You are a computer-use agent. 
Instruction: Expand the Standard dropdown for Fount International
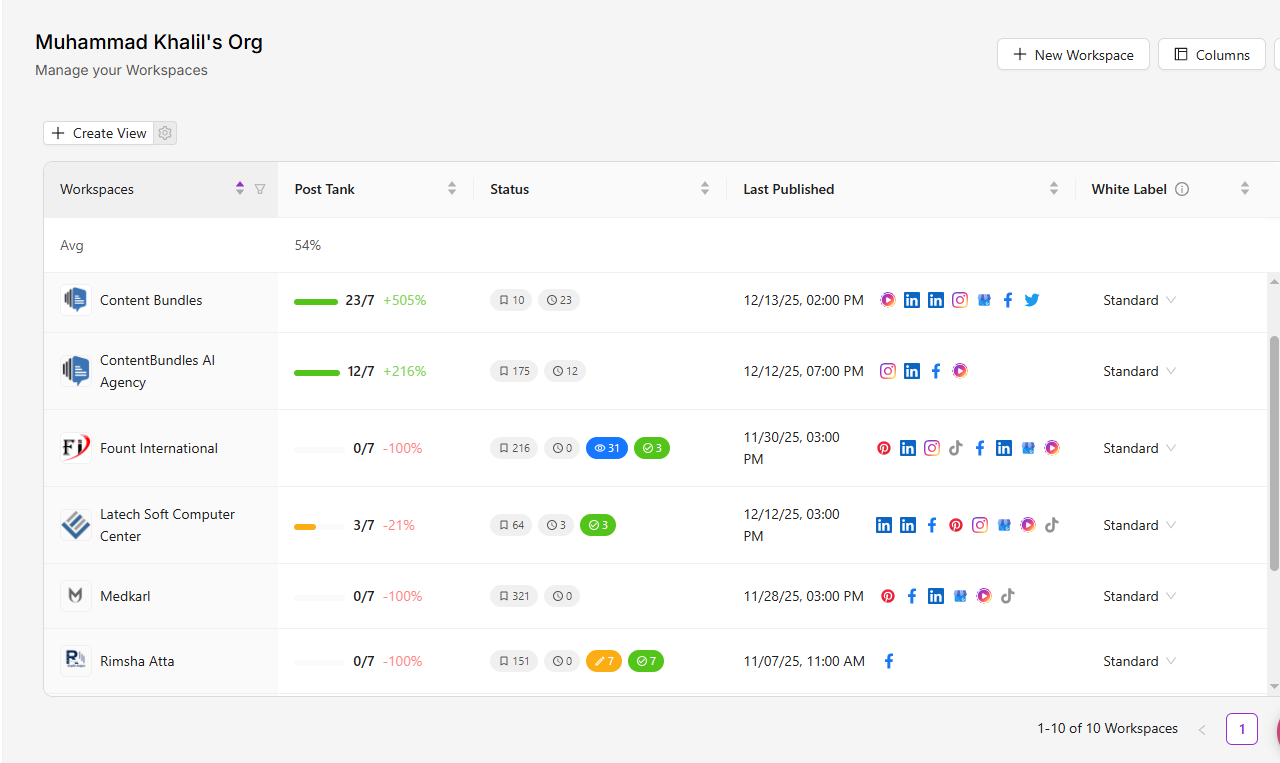[x=1139, y=448]
